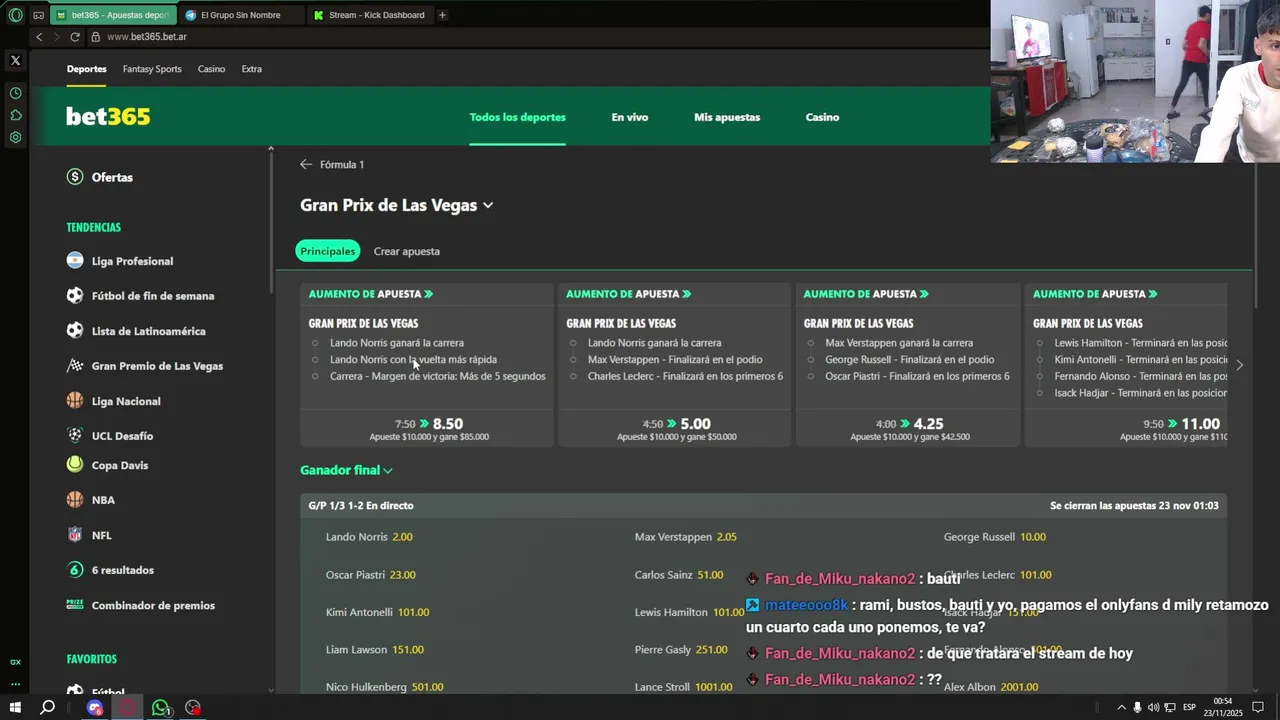Go back using arrow beside Fórmula 1
Viewport: 1280px width, 720px height.
click(306, 165)
